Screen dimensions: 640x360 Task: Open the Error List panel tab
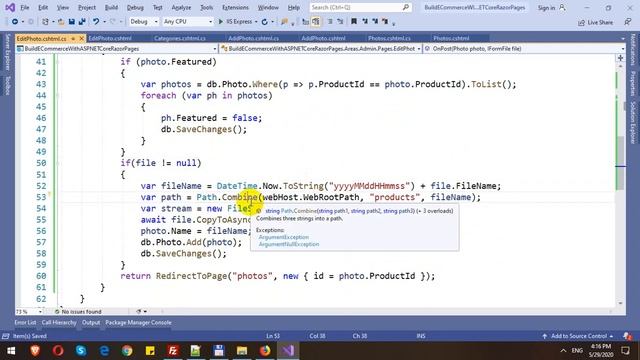click(25, 322)
